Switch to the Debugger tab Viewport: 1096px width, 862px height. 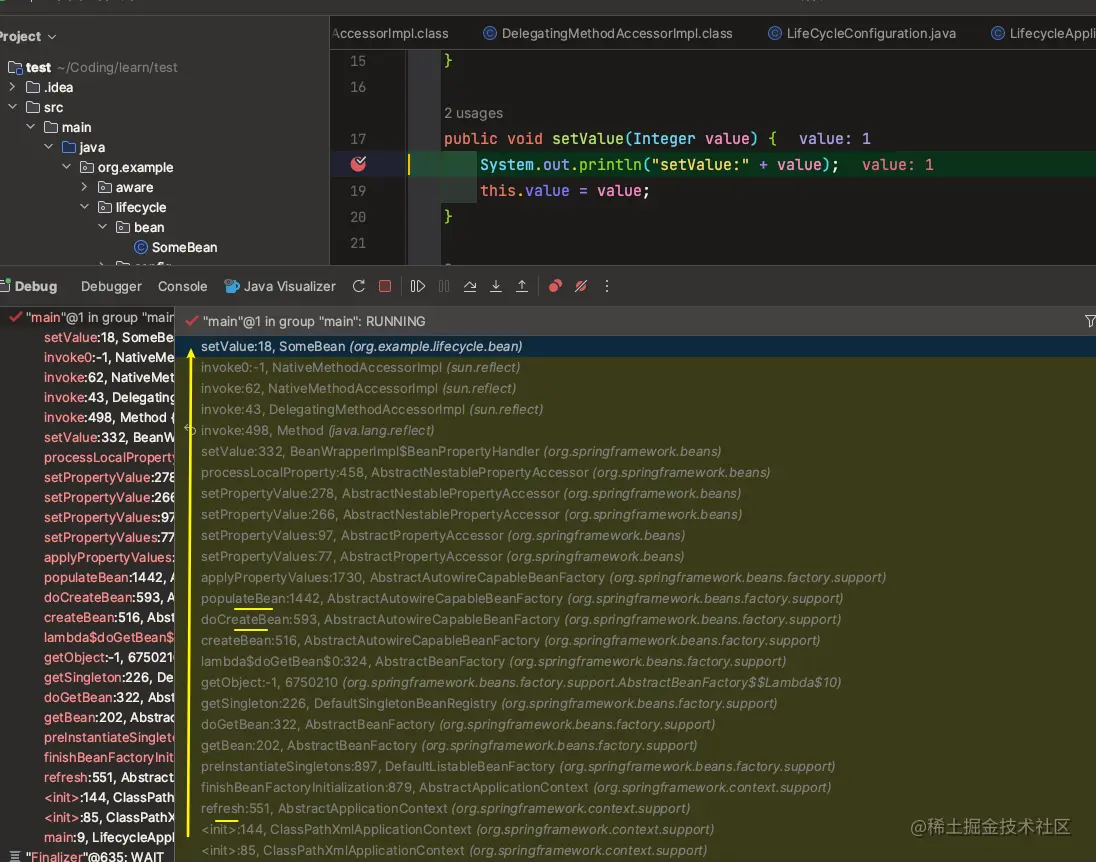111,286
